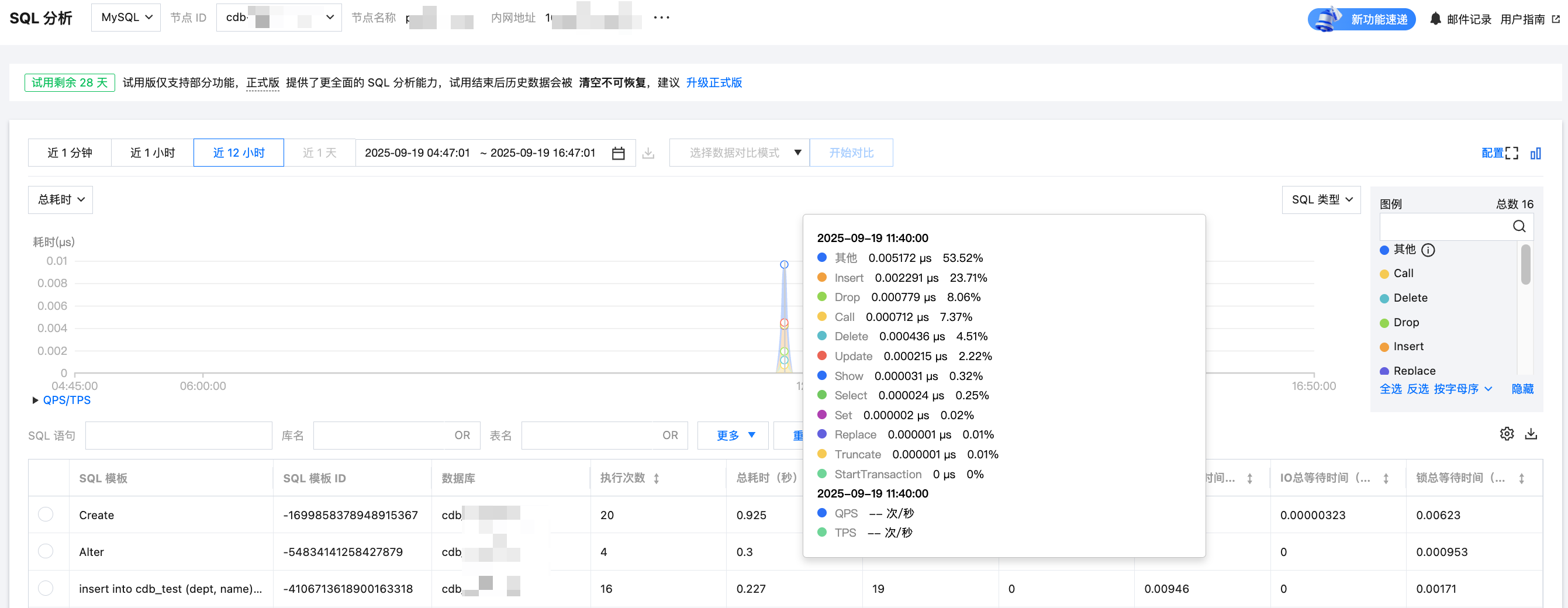The width and height of the screenshot is (1568, 608).
Task: Toggle the Delete legend color dot
Action: click(1384, 298)
